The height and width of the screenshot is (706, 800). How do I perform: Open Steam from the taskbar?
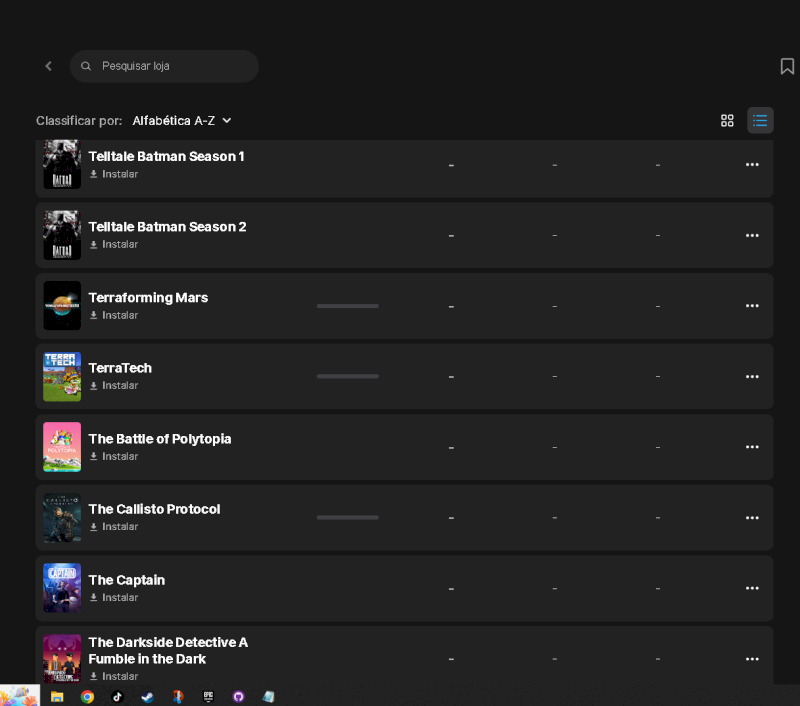(x=147, y=696)
